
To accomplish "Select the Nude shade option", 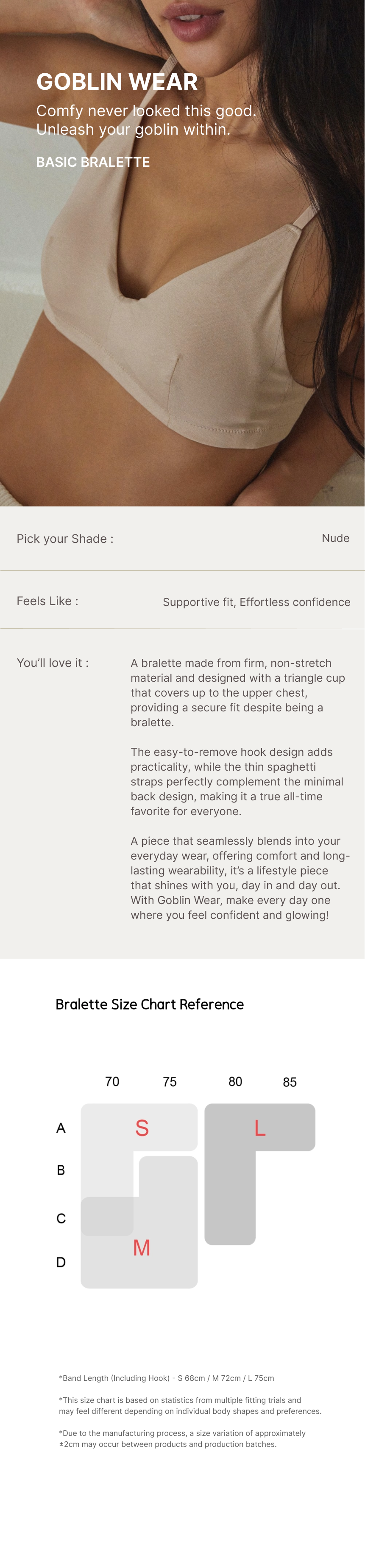I will point(335,538).
